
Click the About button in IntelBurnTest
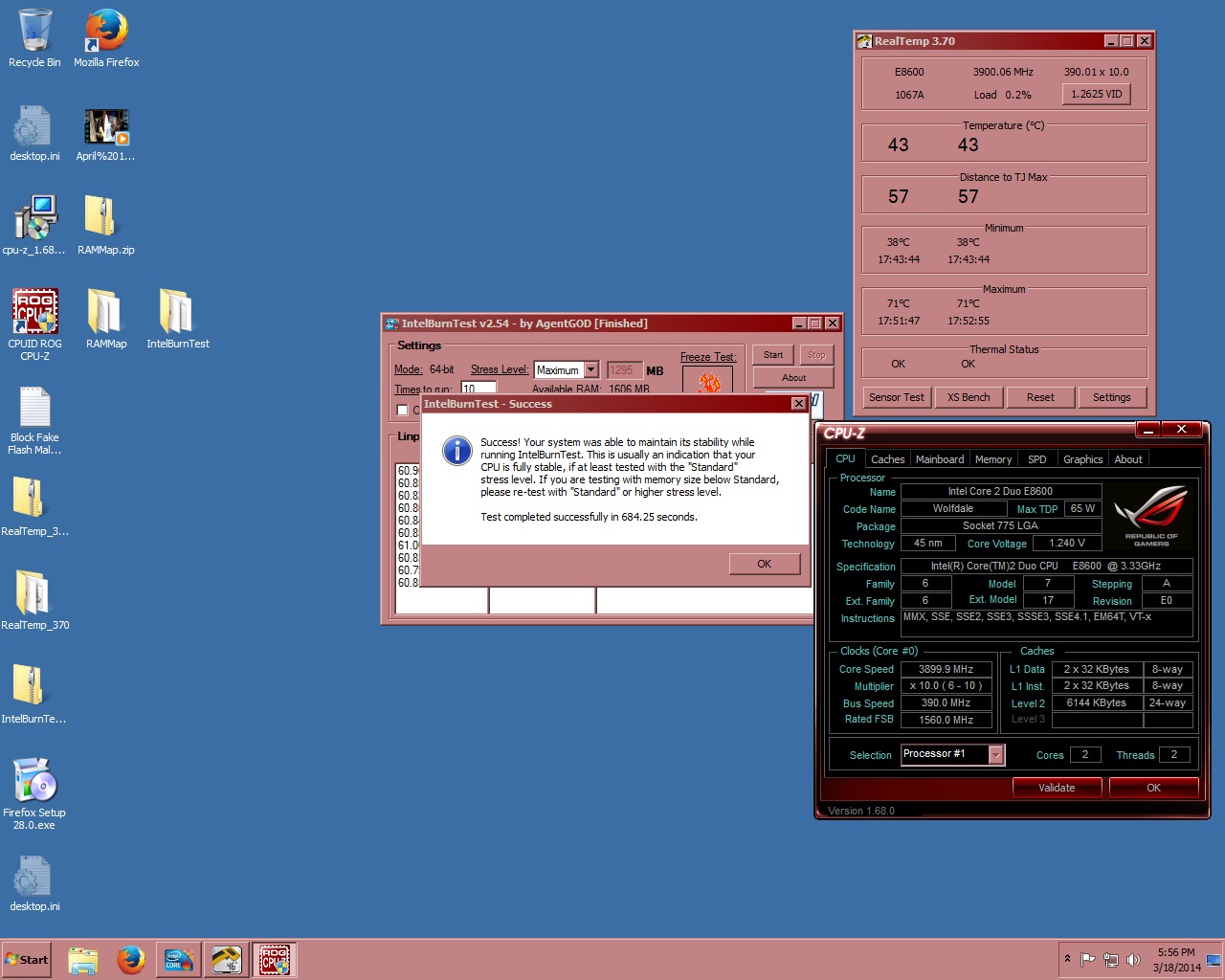tap(793, 378)
